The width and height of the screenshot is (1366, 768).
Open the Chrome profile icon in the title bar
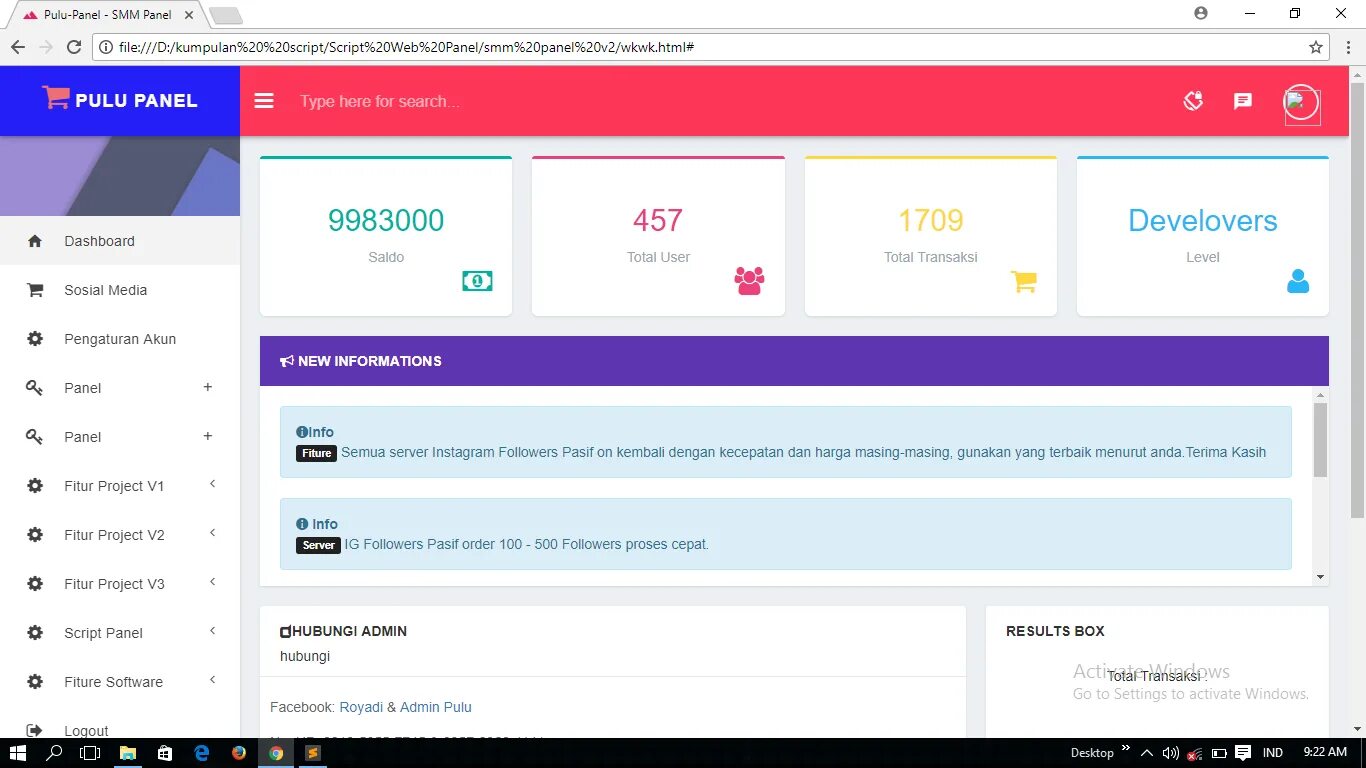point(1201,13)
